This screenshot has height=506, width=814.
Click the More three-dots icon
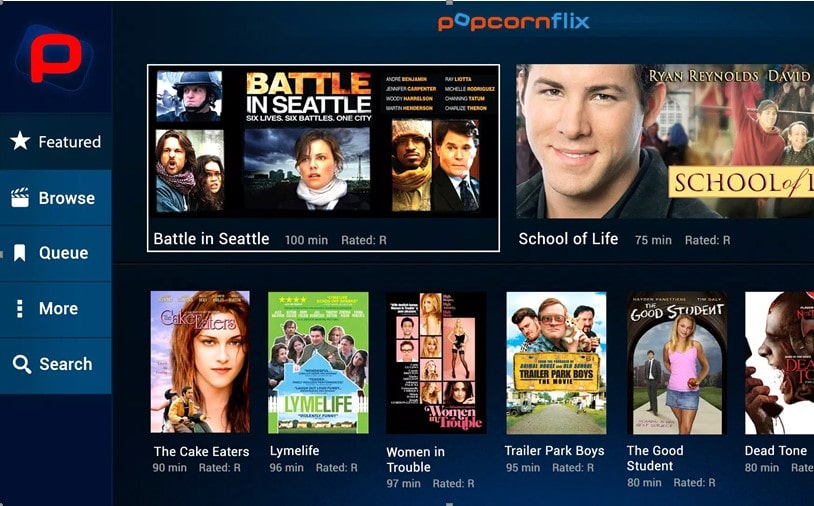[x=20, y=308]
